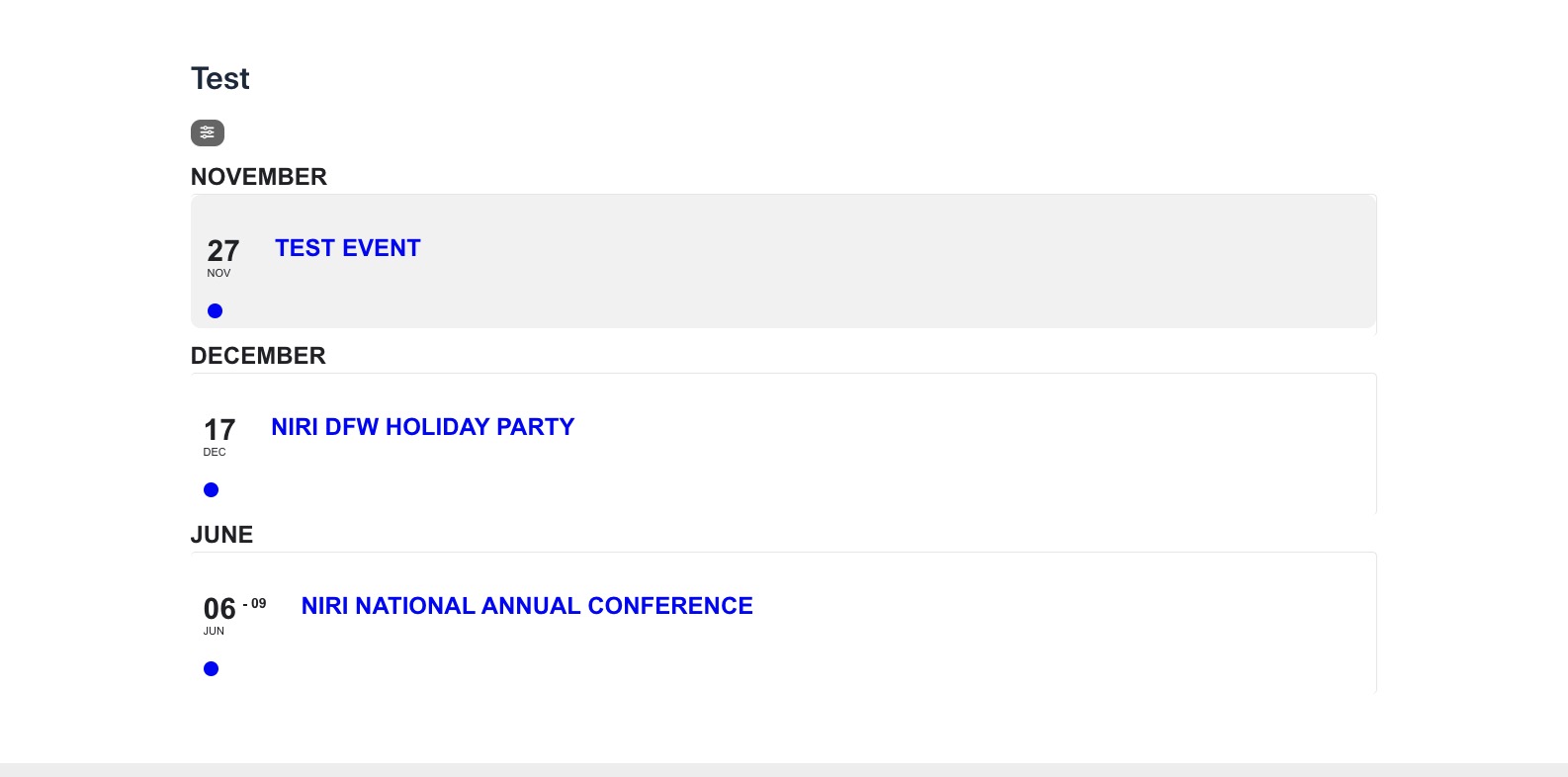Click the NOV month abbreviation label
This screenshot has height=777, width=1568.
218,274
